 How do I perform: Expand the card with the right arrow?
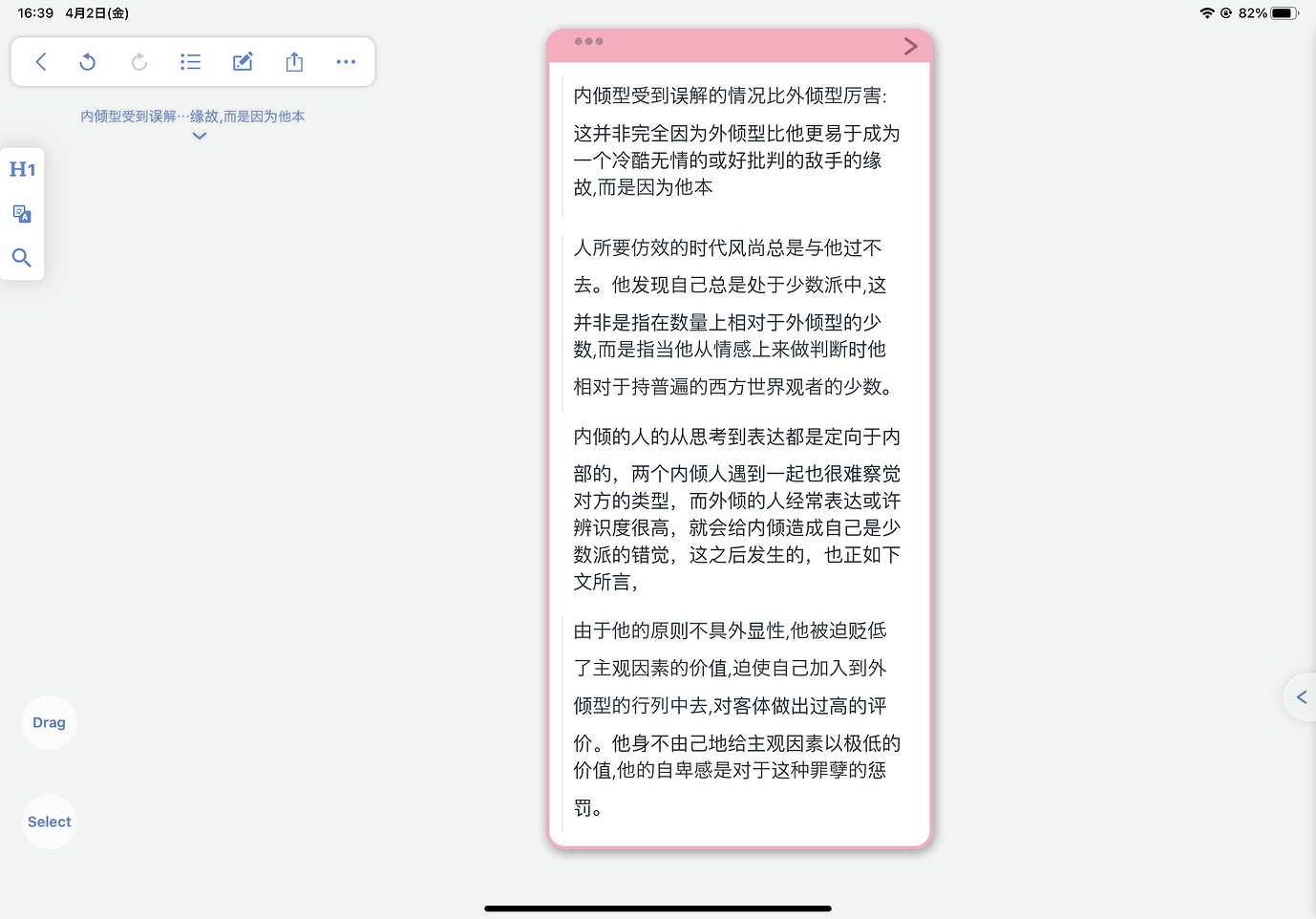pos(910,46)
